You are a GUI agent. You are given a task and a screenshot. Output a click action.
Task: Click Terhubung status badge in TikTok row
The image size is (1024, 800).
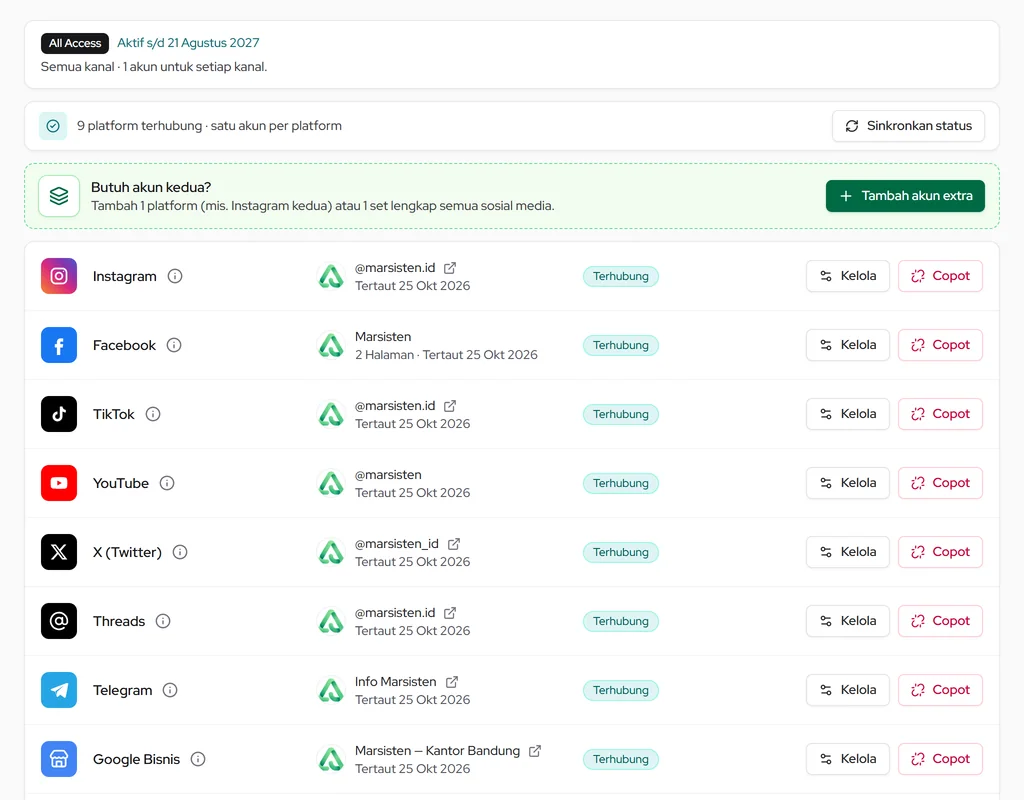pos(620,414)
